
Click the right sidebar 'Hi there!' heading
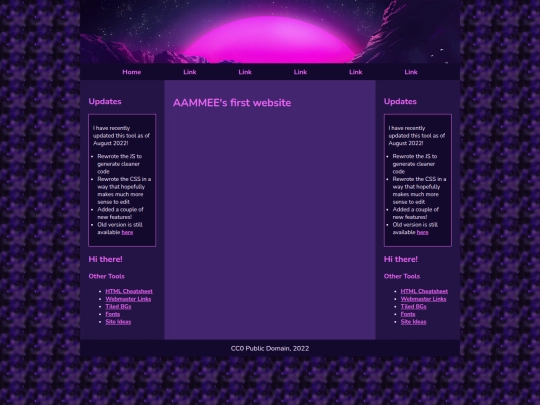tap(401, 259)
